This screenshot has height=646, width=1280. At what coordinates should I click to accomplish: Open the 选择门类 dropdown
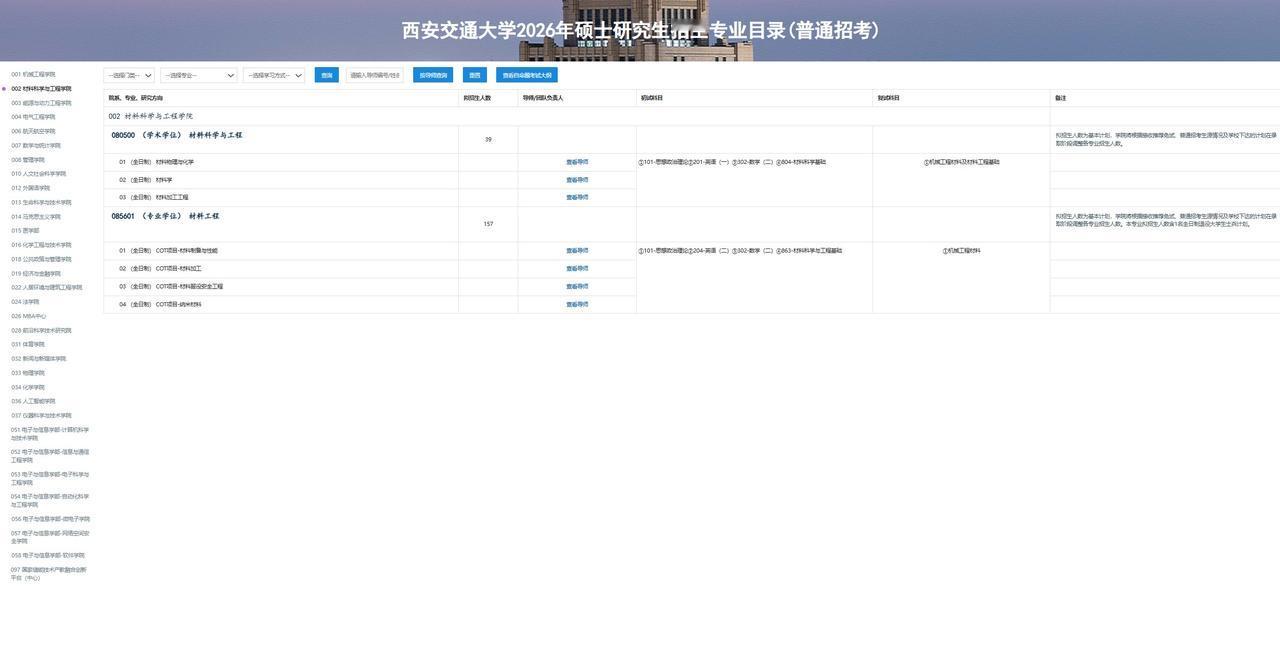[129, 75]
